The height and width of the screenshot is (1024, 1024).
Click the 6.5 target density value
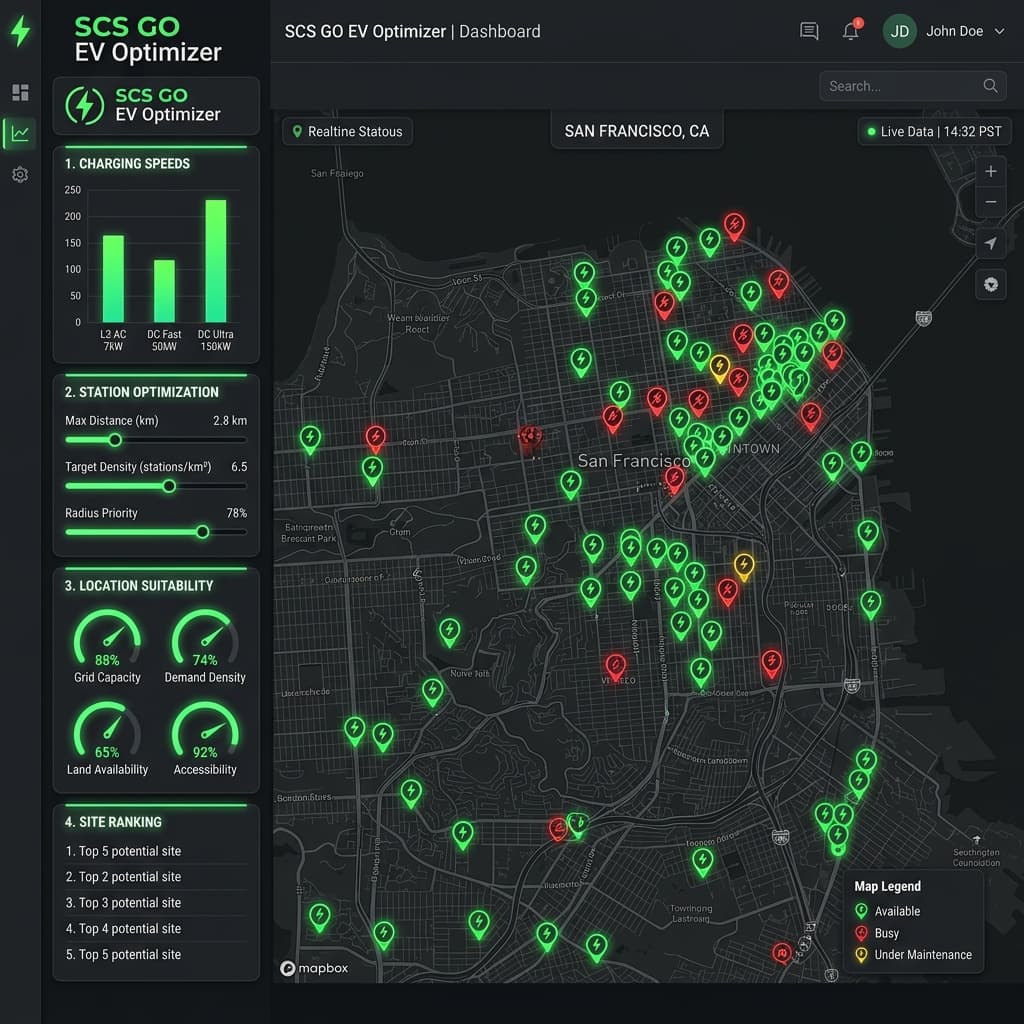click(x=239, y=467)
